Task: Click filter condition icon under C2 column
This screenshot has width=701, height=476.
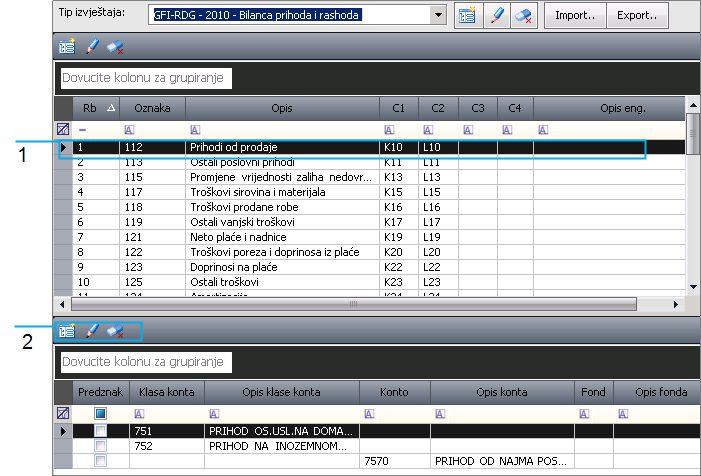Action: point(428,130)
